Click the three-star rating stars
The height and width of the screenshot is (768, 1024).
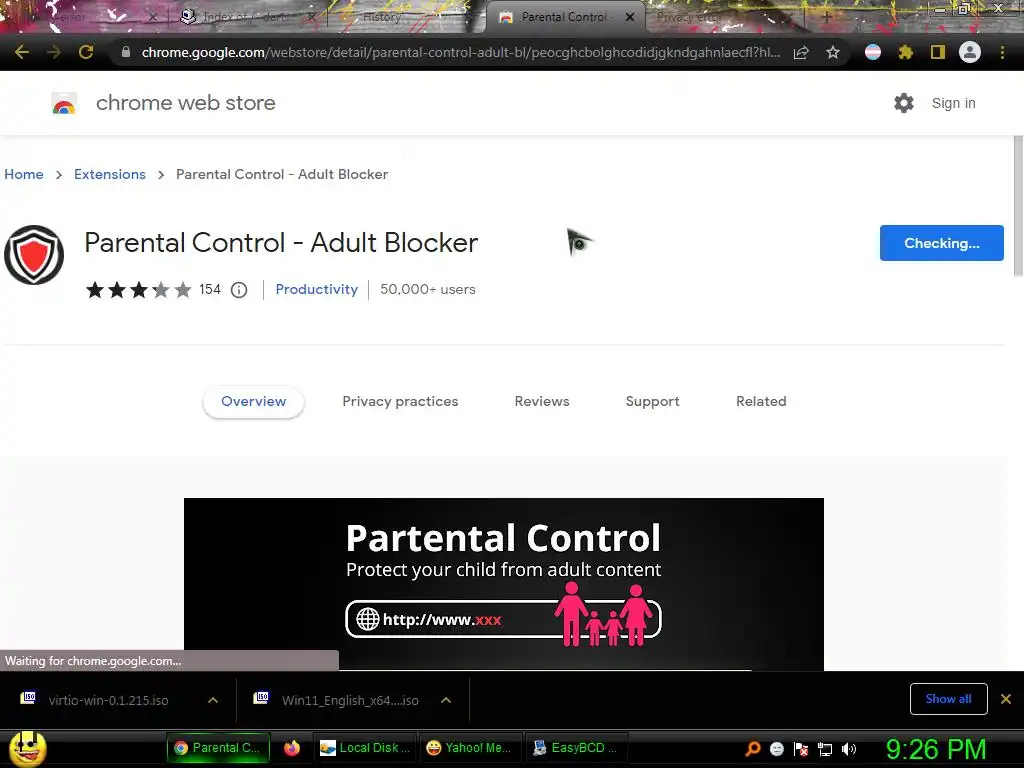(138, 289)
